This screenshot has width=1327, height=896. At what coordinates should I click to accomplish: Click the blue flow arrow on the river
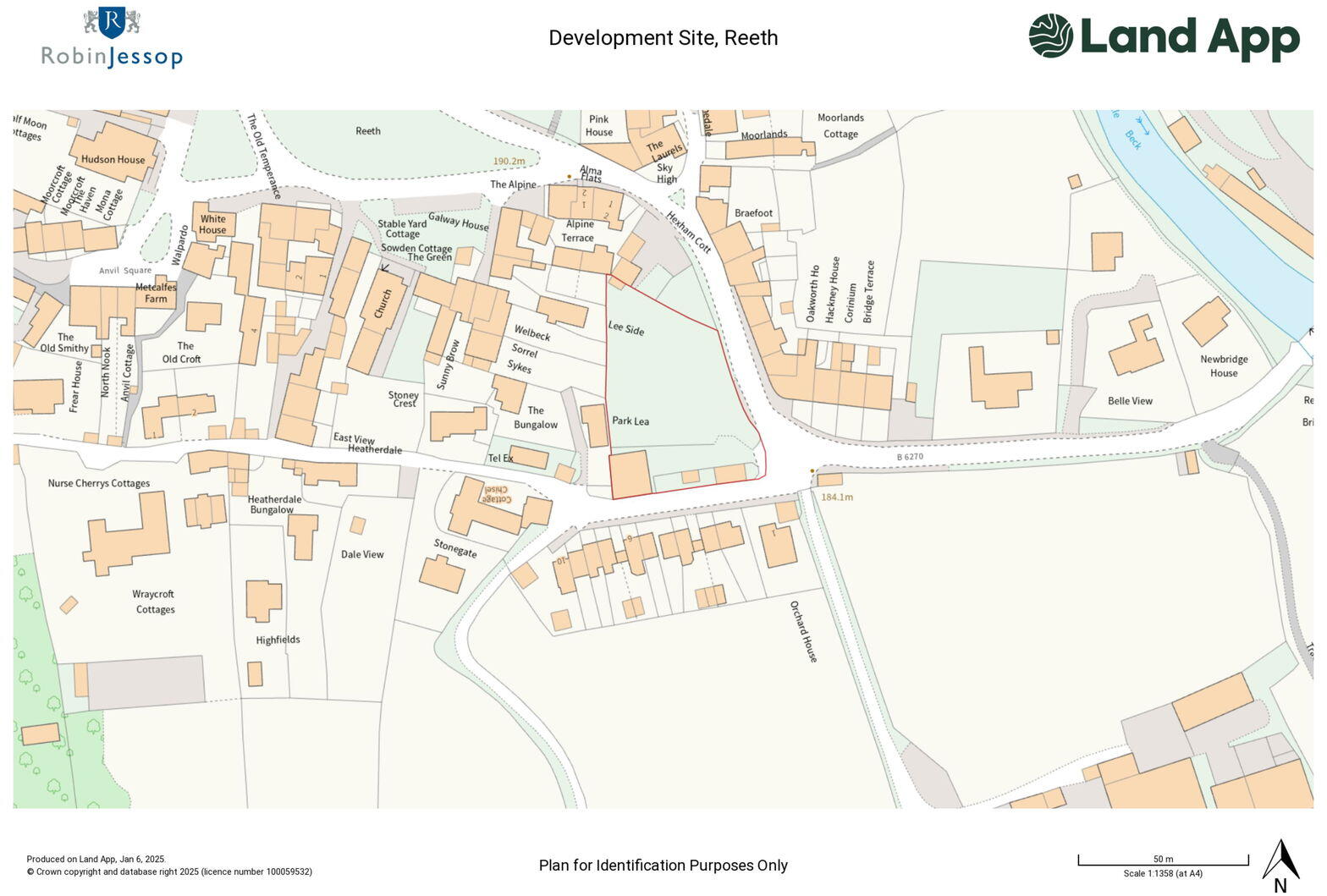pos(1143,126)
